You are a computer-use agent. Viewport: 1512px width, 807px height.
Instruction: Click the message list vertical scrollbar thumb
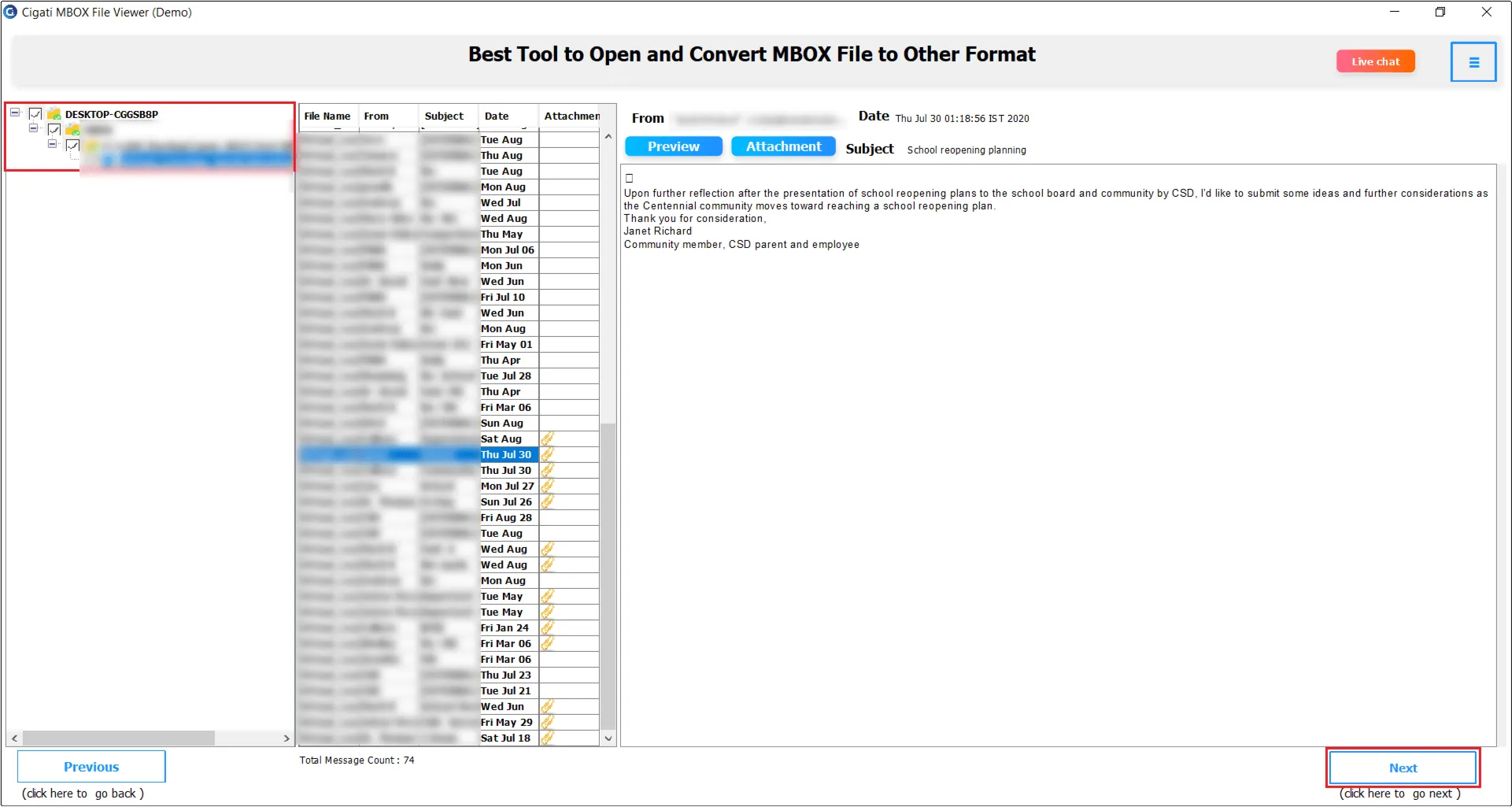608,576
